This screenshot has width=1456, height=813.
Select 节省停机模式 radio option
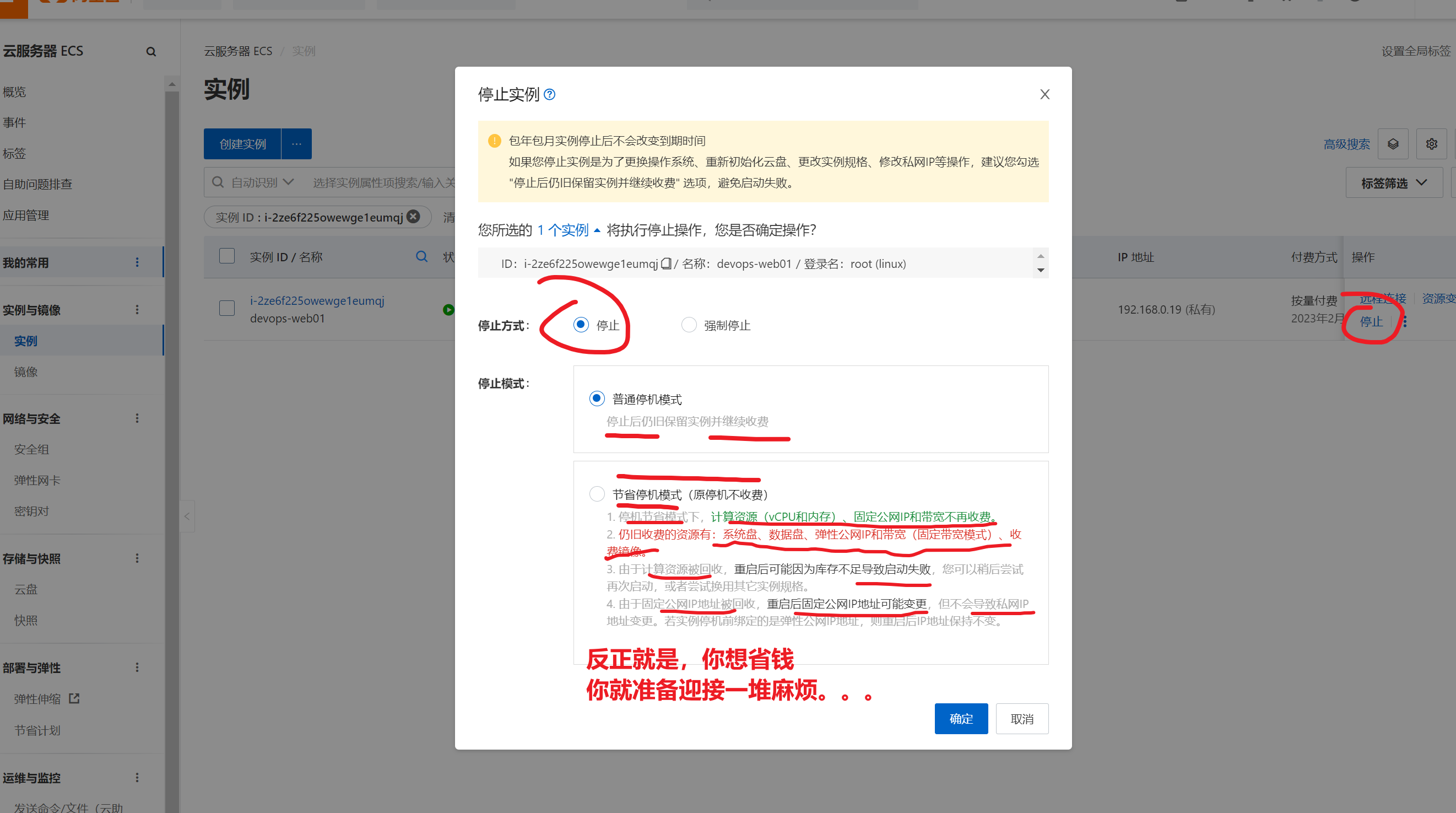(597, 494)
